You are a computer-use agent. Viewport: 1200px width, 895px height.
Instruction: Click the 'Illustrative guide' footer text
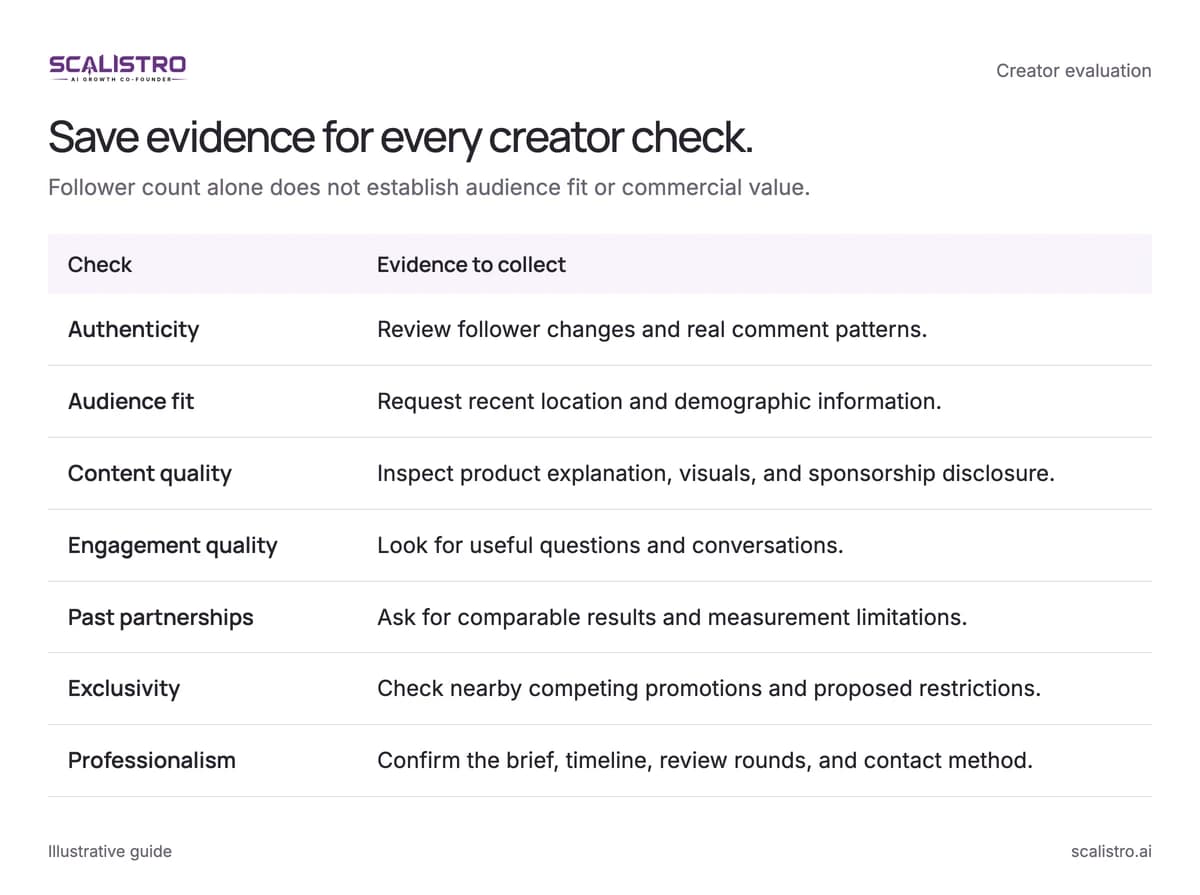tap(110, 851)
